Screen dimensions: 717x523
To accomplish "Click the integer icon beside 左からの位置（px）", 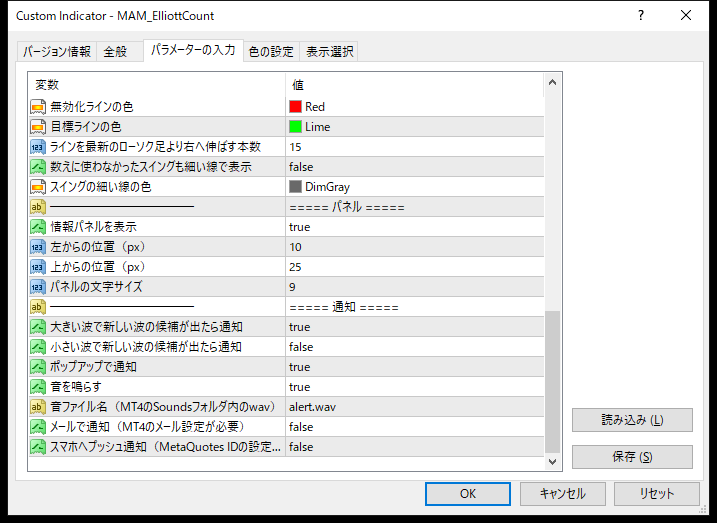I will (x=38, y=247).
